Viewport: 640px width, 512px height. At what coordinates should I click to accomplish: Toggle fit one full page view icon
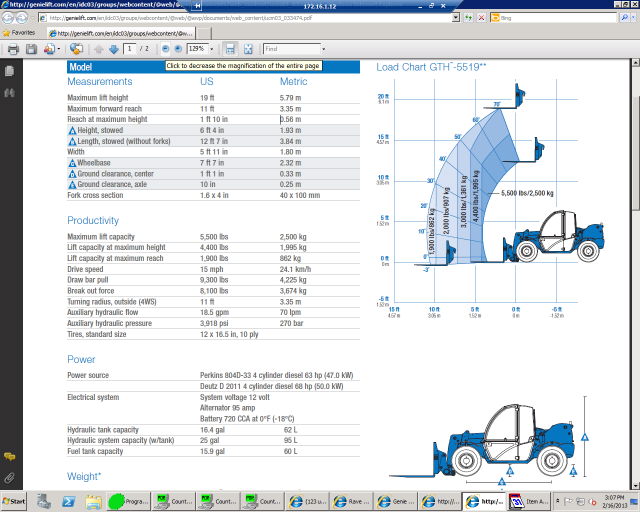(x=248, y=49)
